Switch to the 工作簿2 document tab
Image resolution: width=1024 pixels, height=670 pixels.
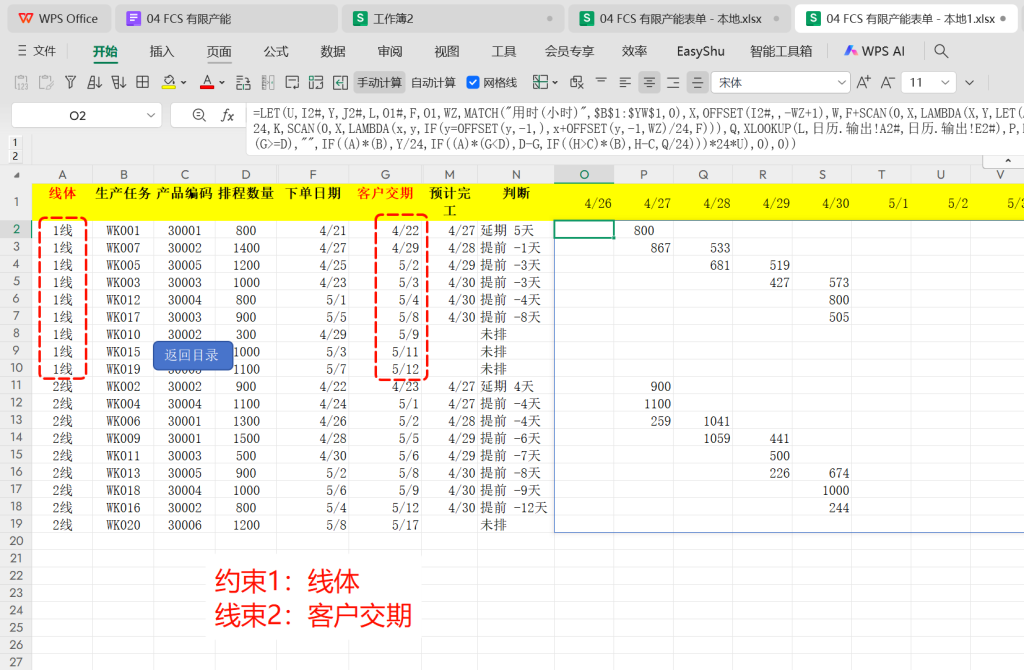click(453, 18)
